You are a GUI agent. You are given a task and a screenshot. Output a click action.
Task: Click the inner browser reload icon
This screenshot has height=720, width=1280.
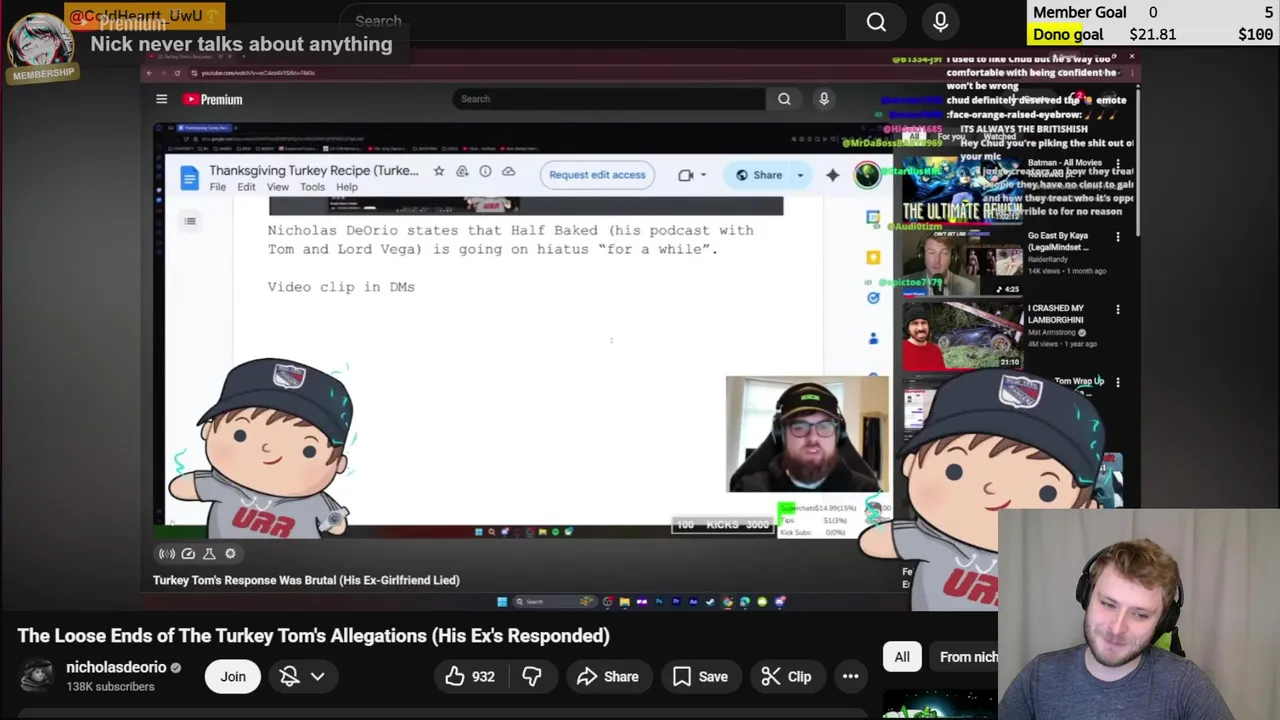click(x=177, y=73)
